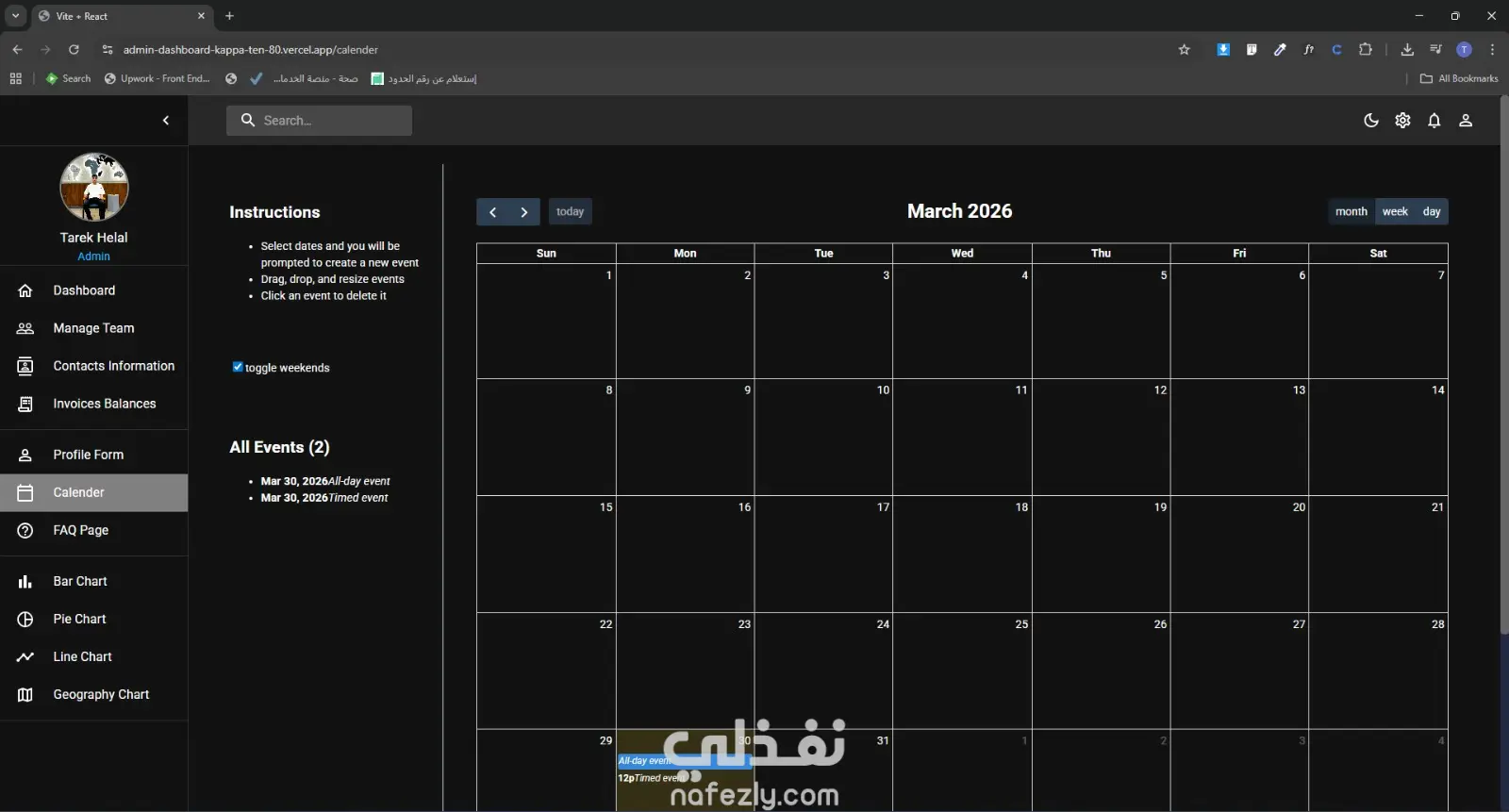The height and width of the screenshot is (812, 1509).
Task: Open Bar Chart in sidebar
Action: coord(94,581)
